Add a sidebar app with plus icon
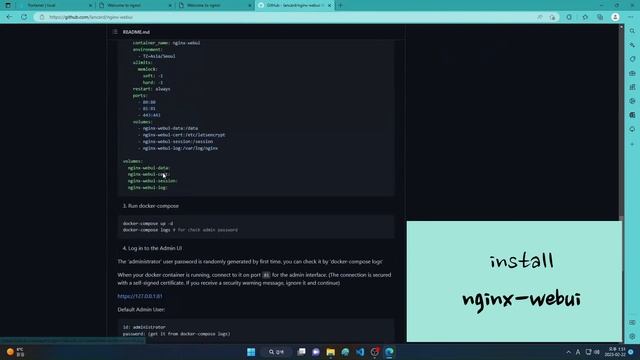640x360 pixels. click(632, 144)
